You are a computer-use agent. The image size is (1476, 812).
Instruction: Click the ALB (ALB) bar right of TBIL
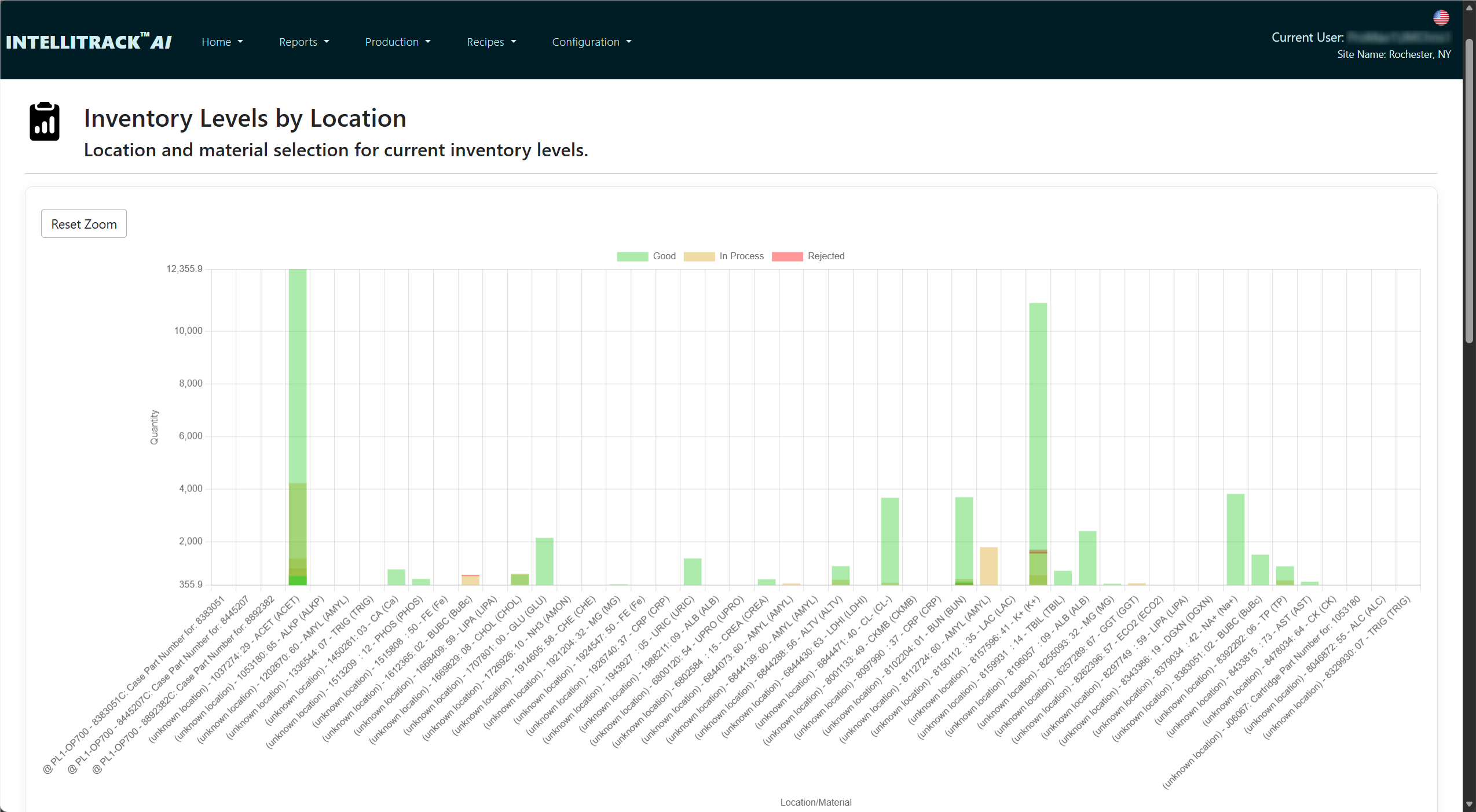pos(1087,558)
